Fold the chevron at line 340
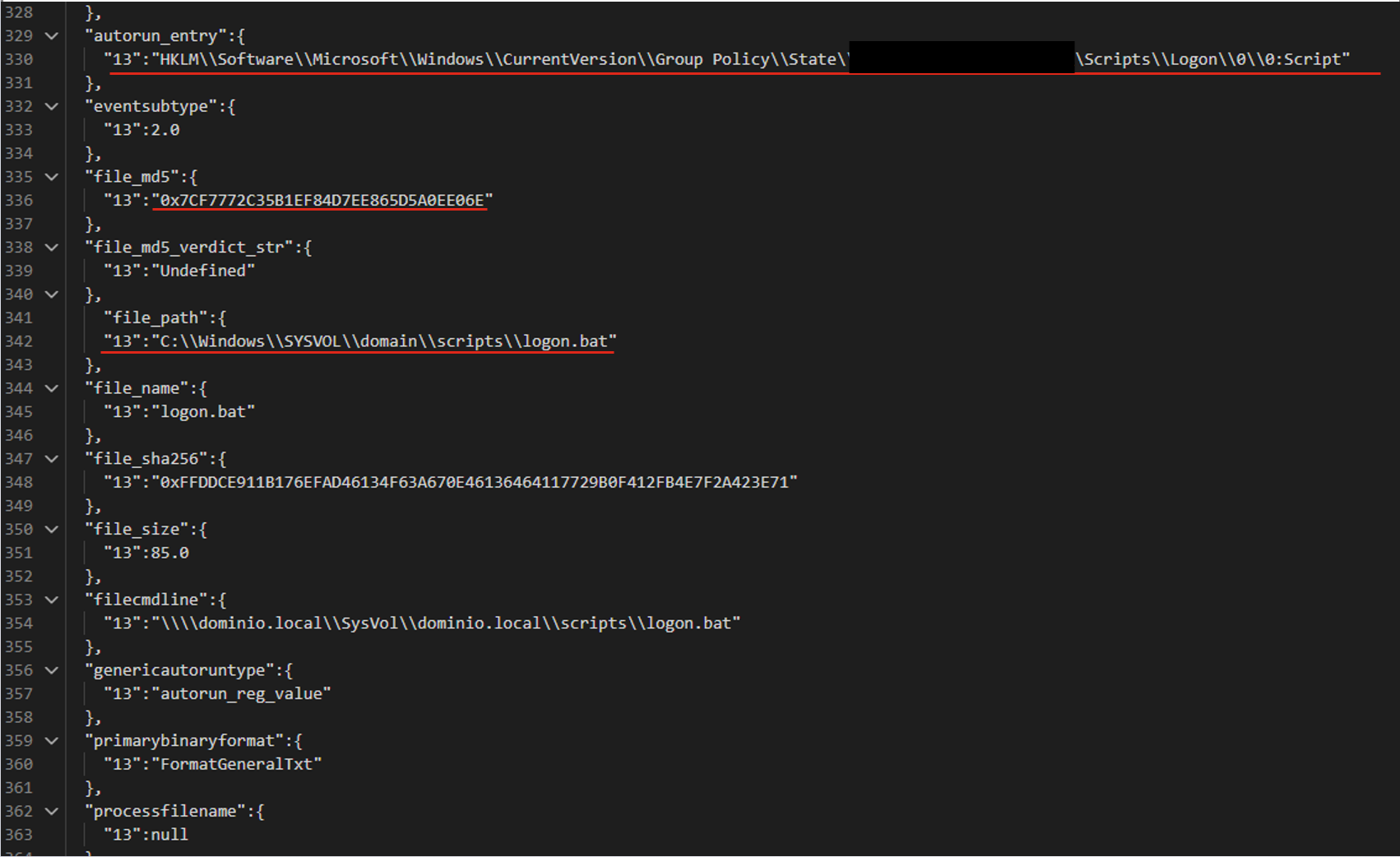 pyautogui.click(x=52, y=294)
